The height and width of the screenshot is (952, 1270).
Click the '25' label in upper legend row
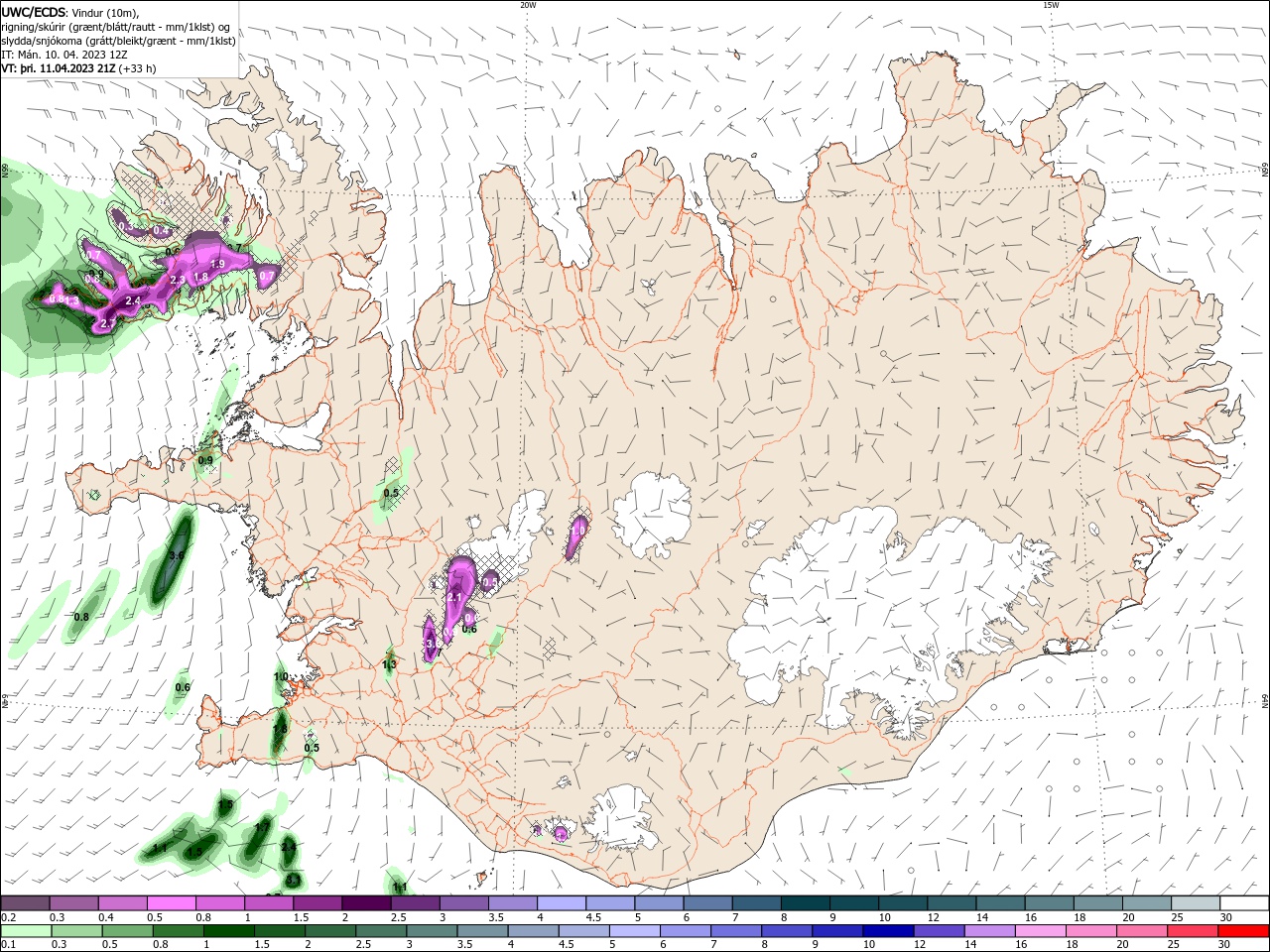pos(1177,917)
